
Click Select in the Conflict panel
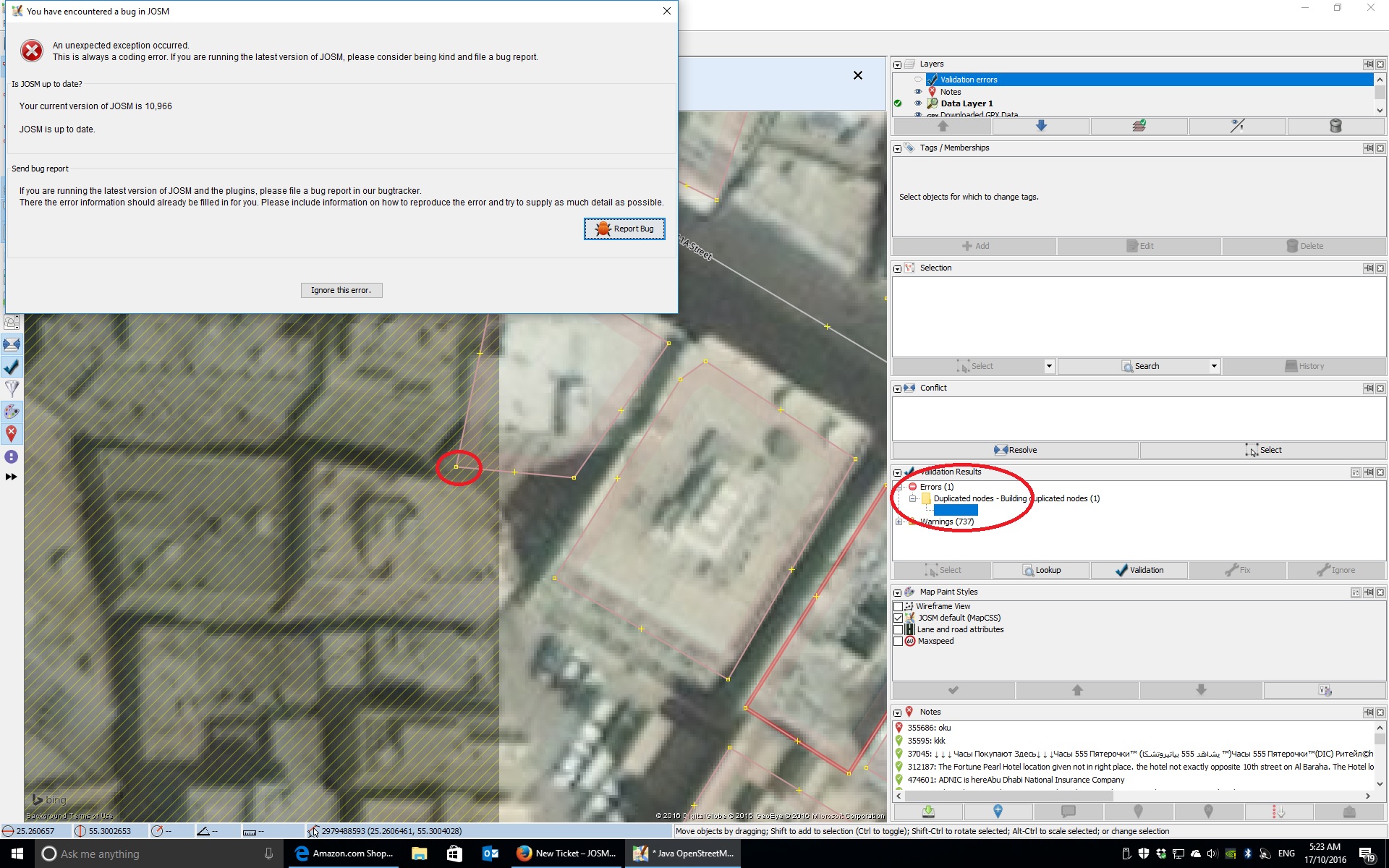click(x=1262, y=450)
